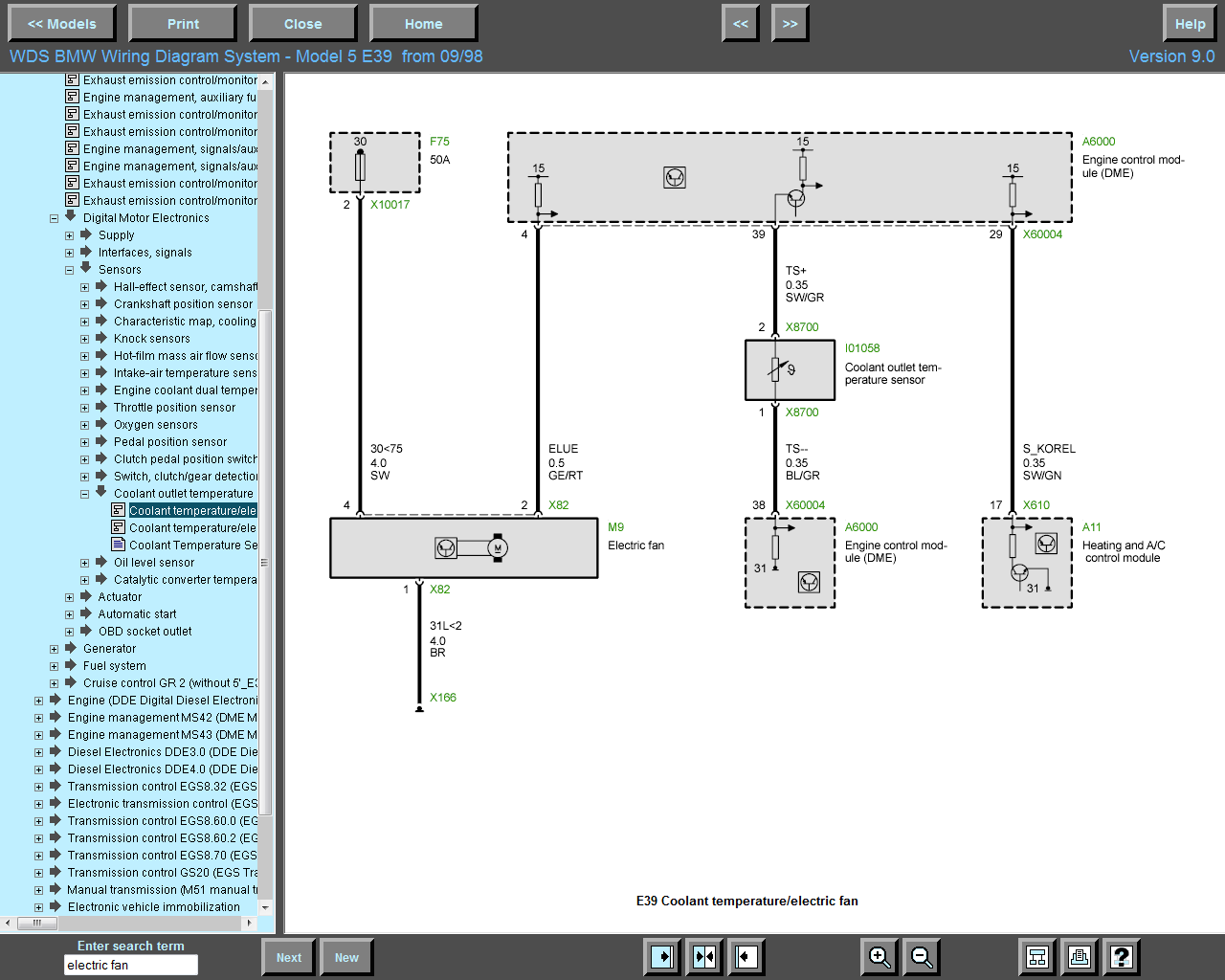Select Throttle position sensor in tree
Viewport: 1225px width, 980px height.
point(174,408)
